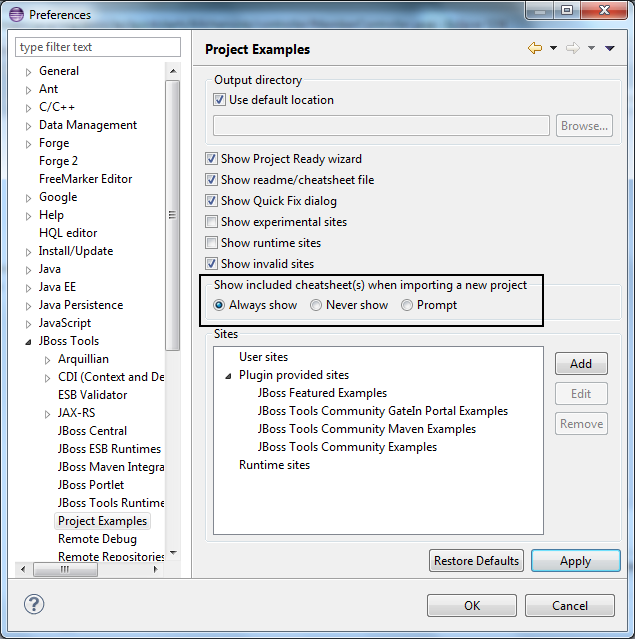Toggle Show readme/cheatsheet file checkbox
The height and width of the screenshot is (639, 635).
211,180
